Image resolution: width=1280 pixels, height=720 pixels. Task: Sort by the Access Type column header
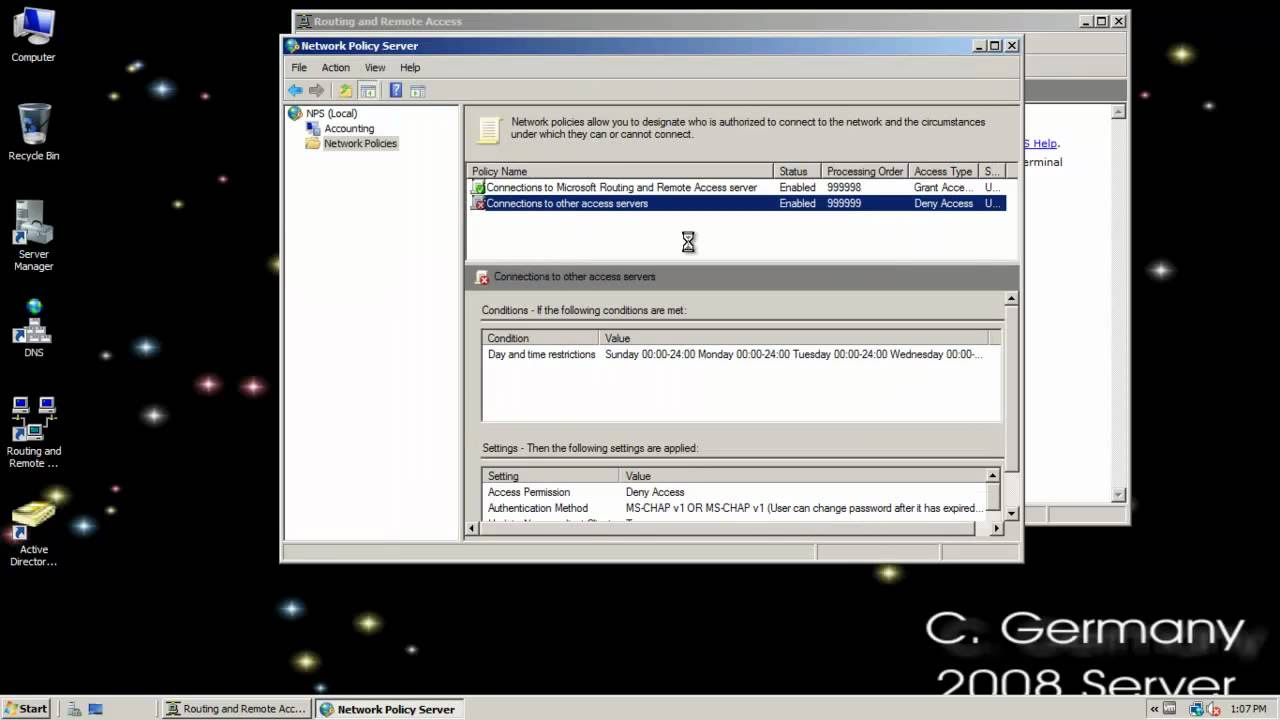point(943,171)
